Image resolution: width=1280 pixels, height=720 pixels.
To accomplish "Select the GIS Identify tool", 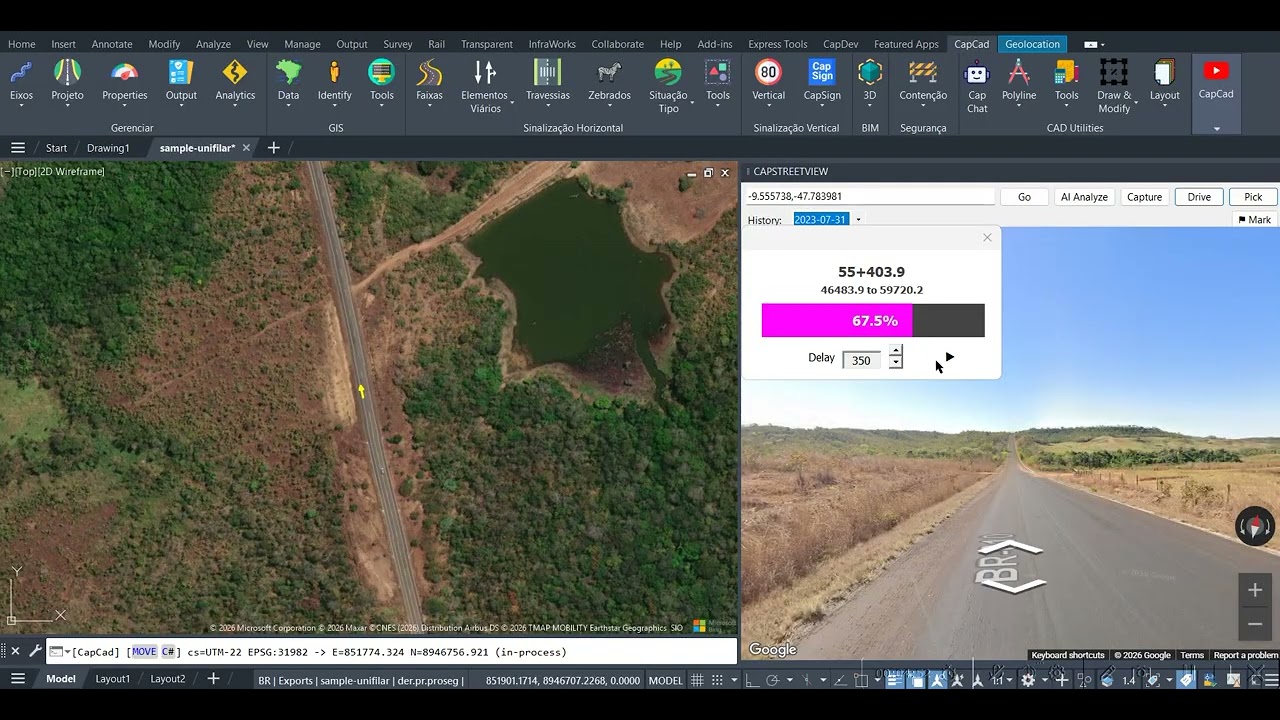I will pos(334,81).
